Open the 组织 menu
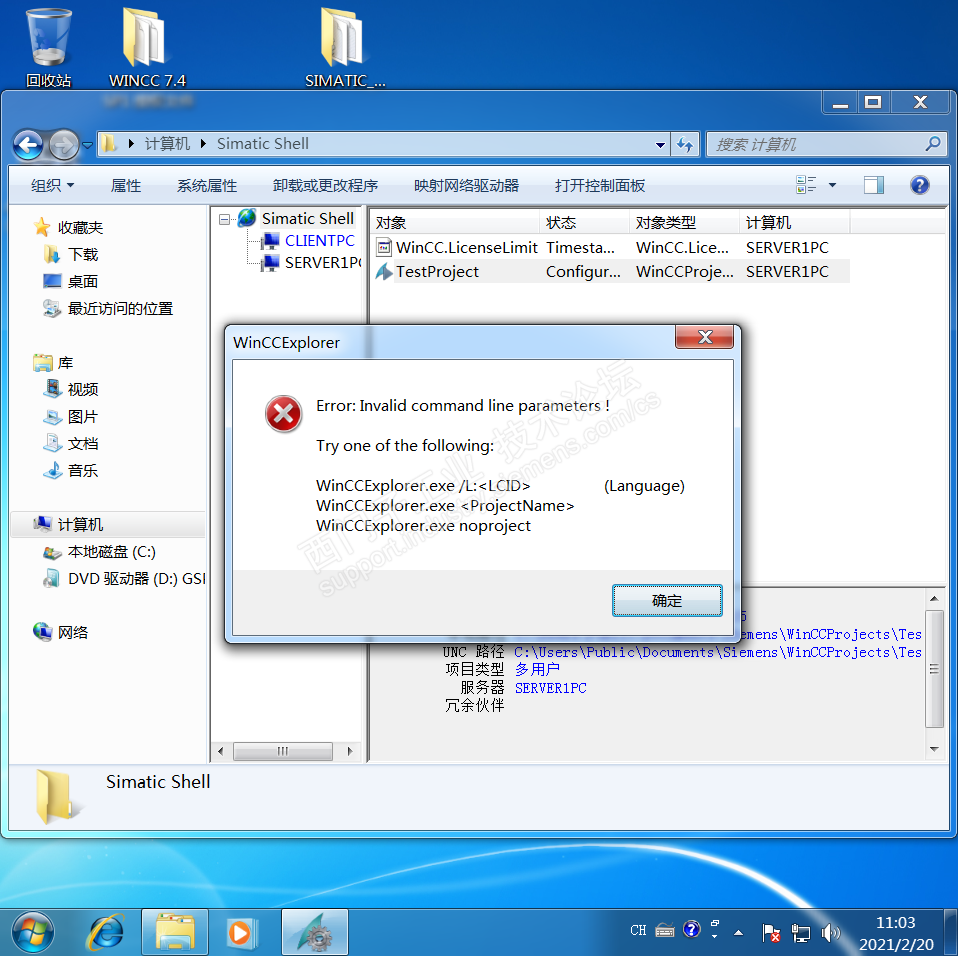This screenshot has width=958, height=956. pos(53,185)
